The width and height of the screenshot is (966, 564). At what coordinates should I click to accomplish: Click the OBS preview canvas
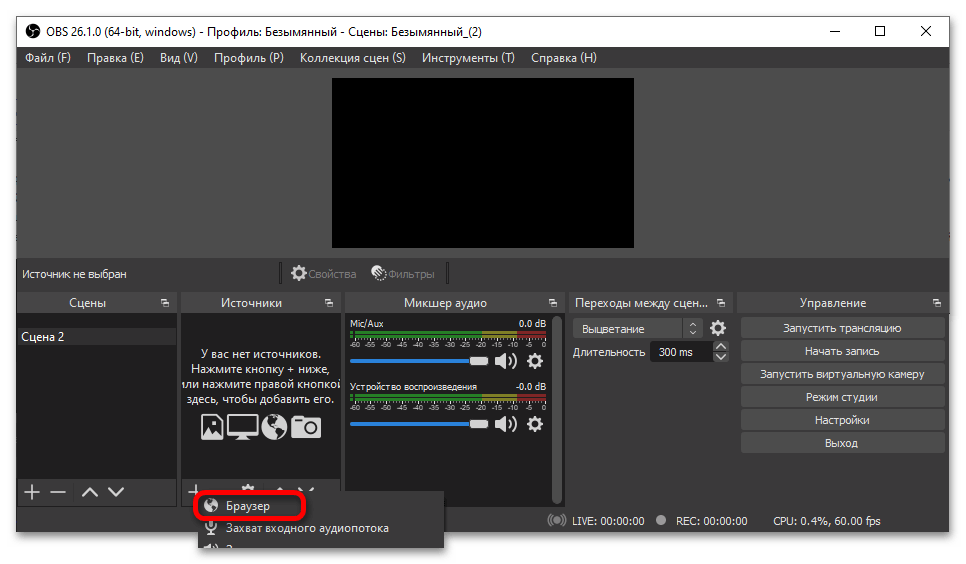[483, 163]
